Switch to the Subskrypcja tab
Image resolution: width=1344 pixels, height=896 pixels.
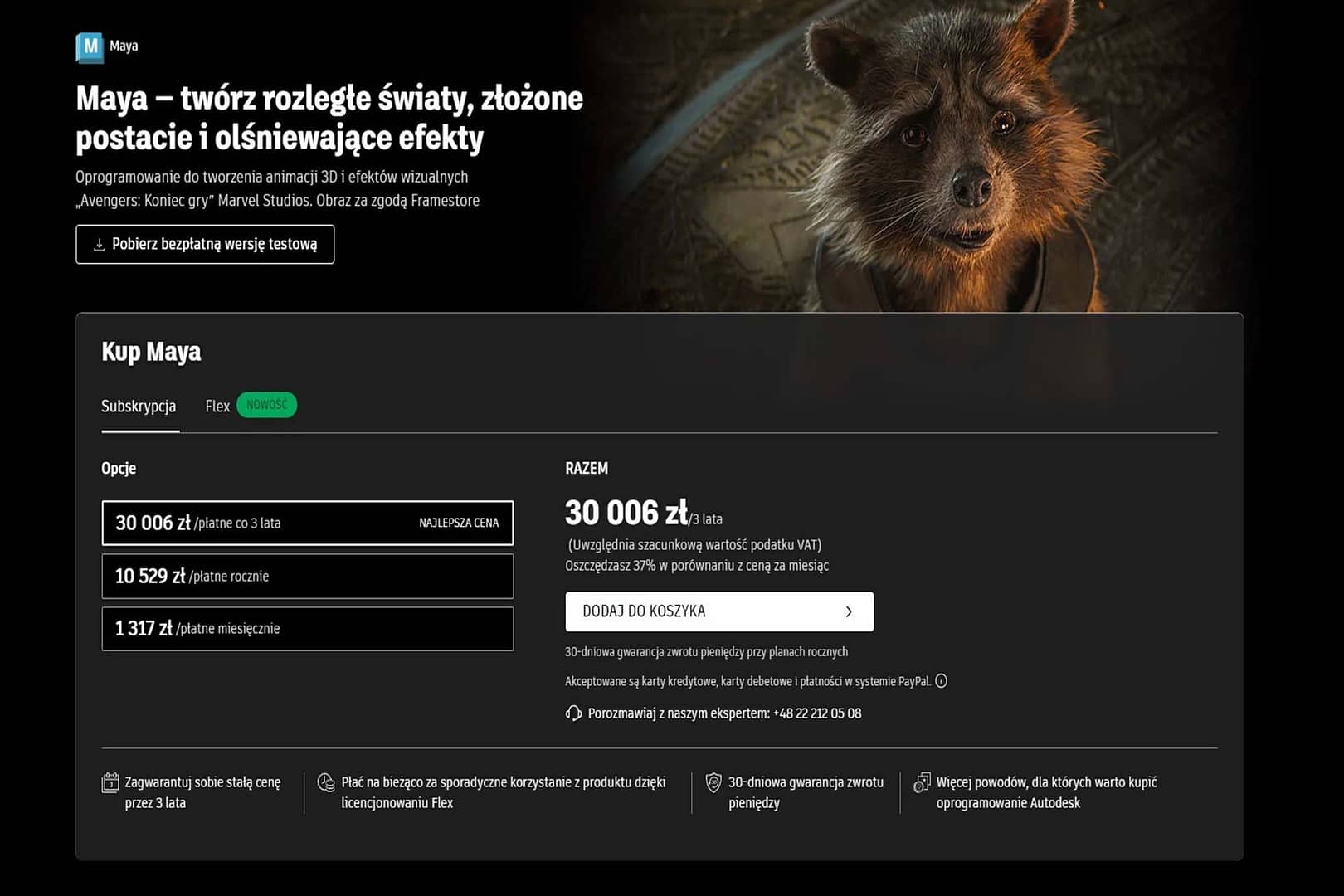(139, 407)
